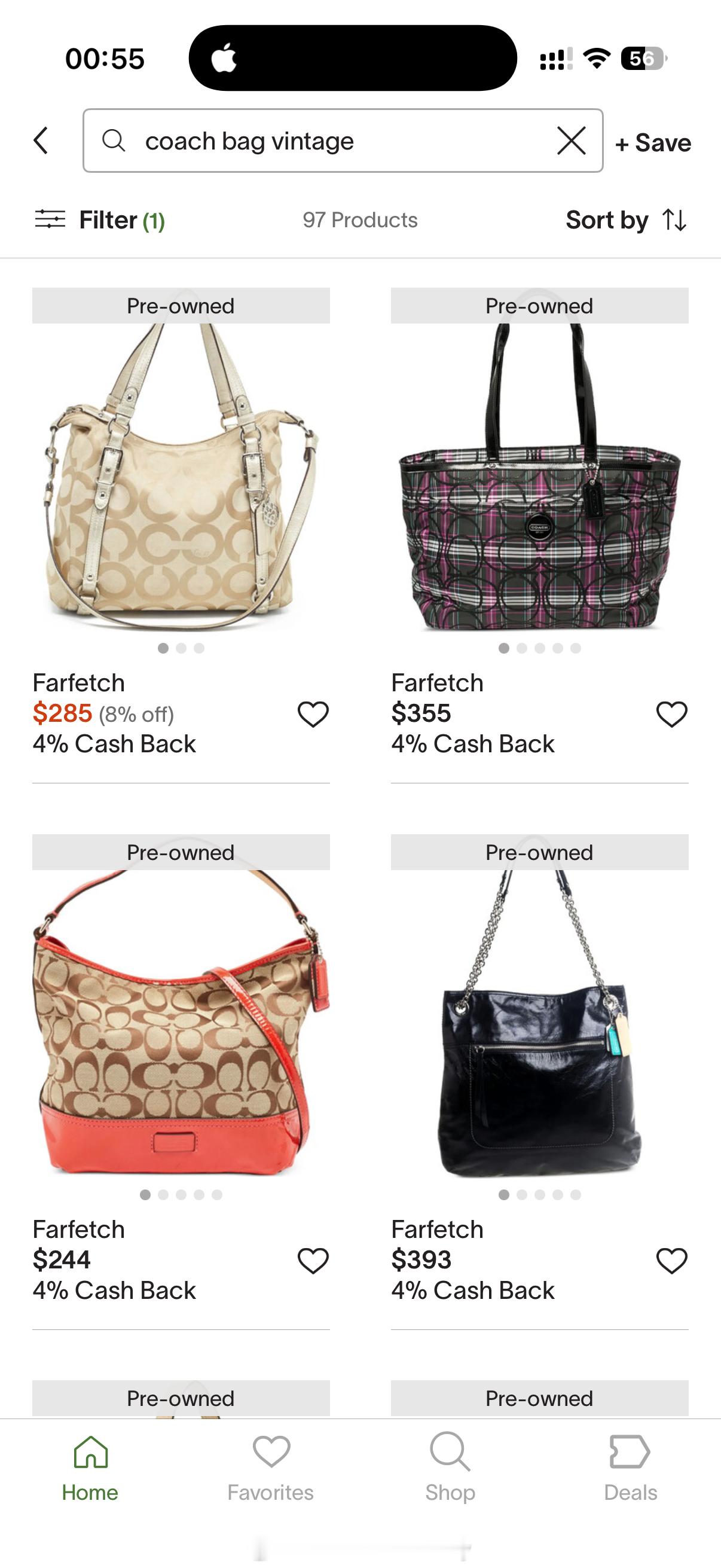Edit the 'coach bag vintage' search field
Image resolution: width=721 pixels, height=1568 pixels.
343,141
